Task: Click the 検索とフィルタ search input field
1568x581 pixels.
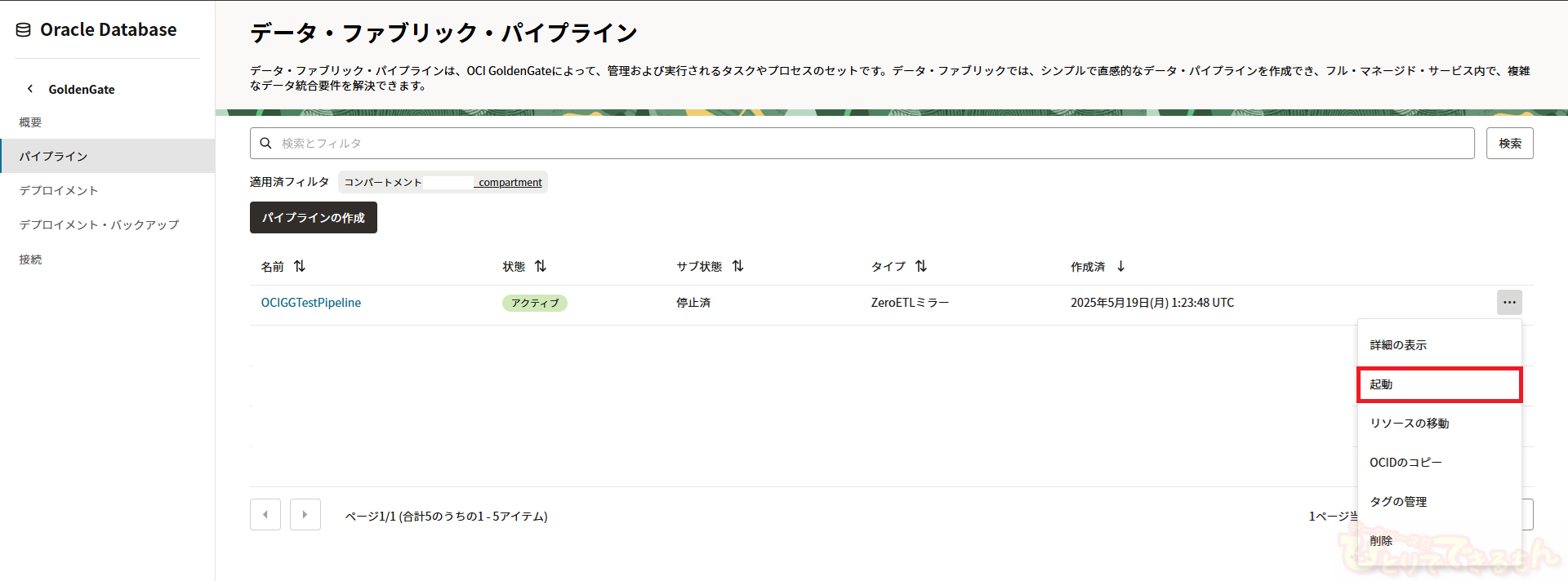Action: click(x=866, y=144)
